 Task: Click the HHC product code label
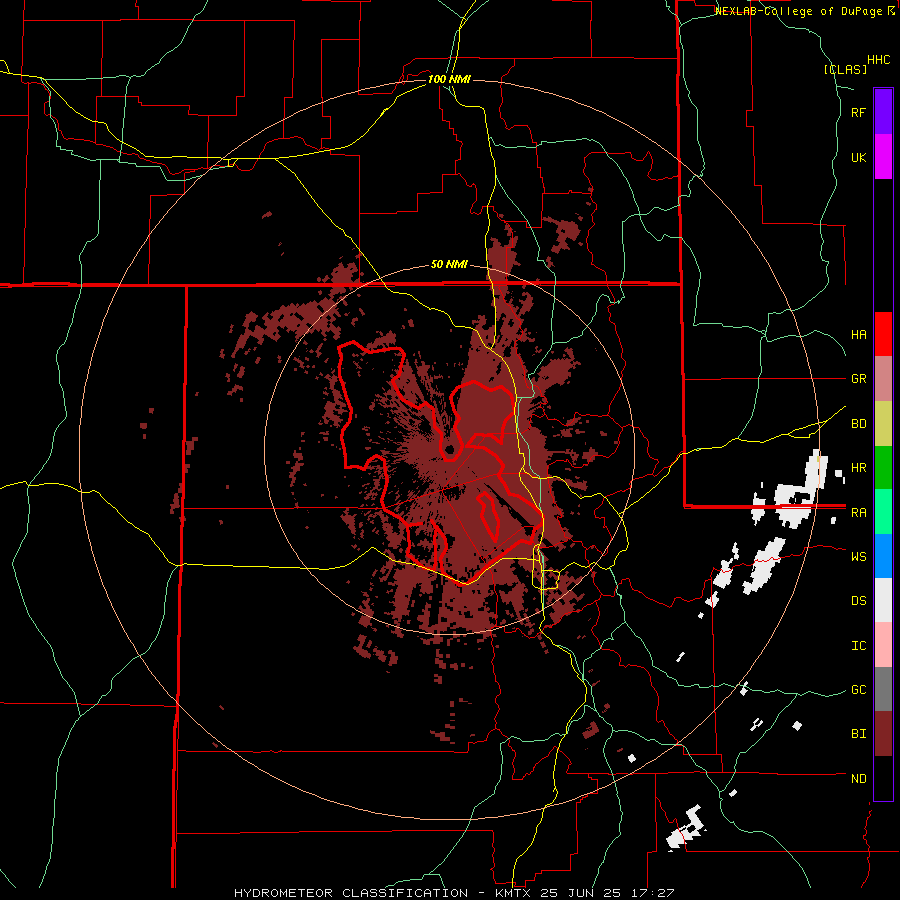click(879, 60)
